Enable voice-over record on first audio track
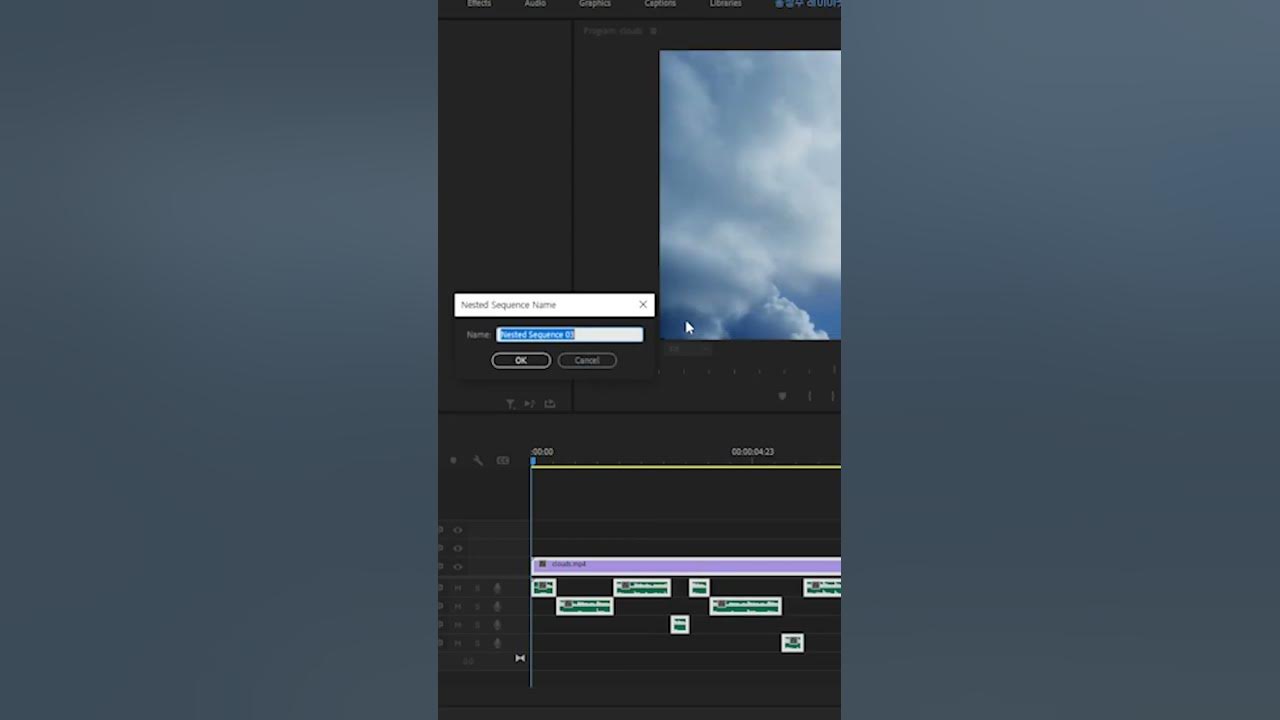 coord(497,588)
